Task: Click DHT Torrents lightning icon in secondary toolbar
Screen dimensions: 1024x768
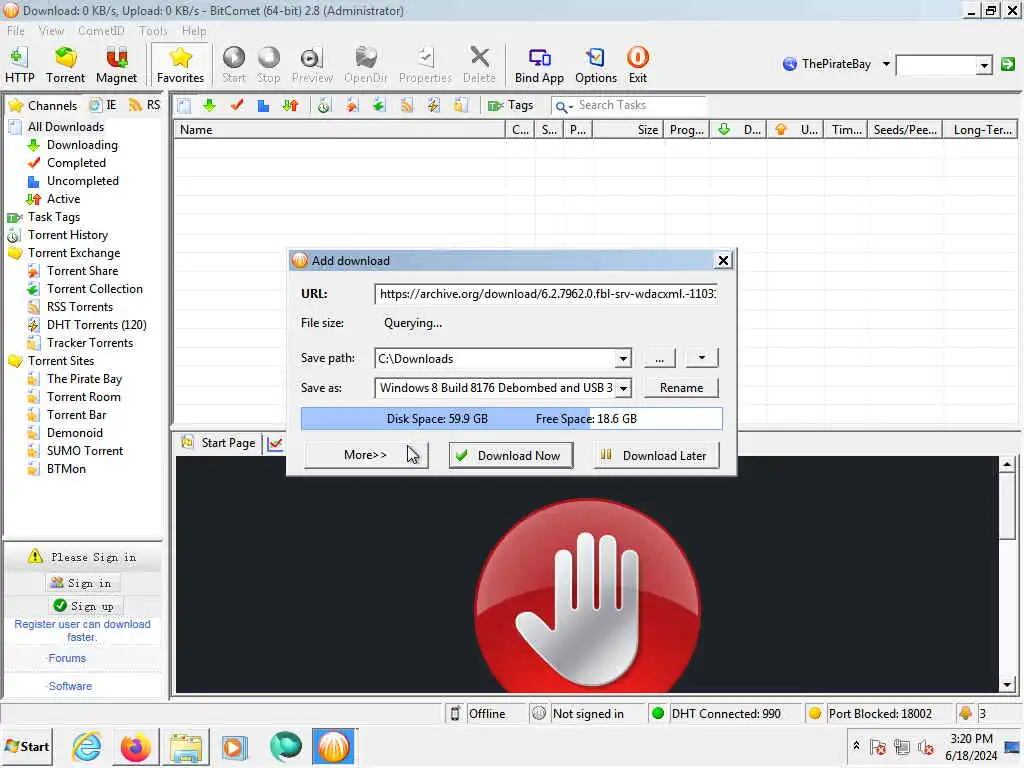Action: pyautogui.click(x=433, y=106)
